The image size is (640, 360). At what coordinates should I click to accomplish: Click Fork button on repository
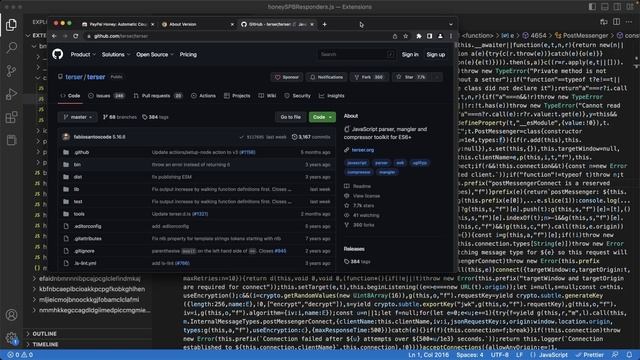pyautogui.click(x=369, y=77)
